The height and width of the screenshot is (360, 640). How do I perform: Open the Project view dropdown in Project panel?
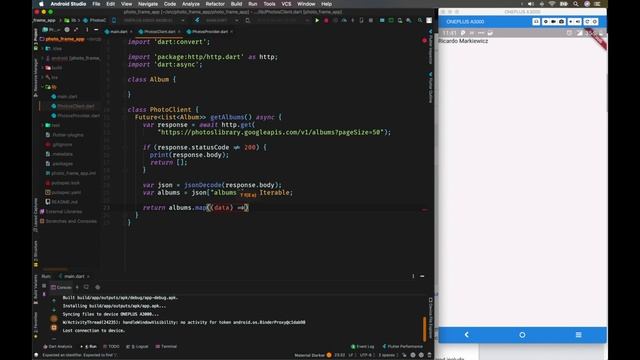[52, 30]
